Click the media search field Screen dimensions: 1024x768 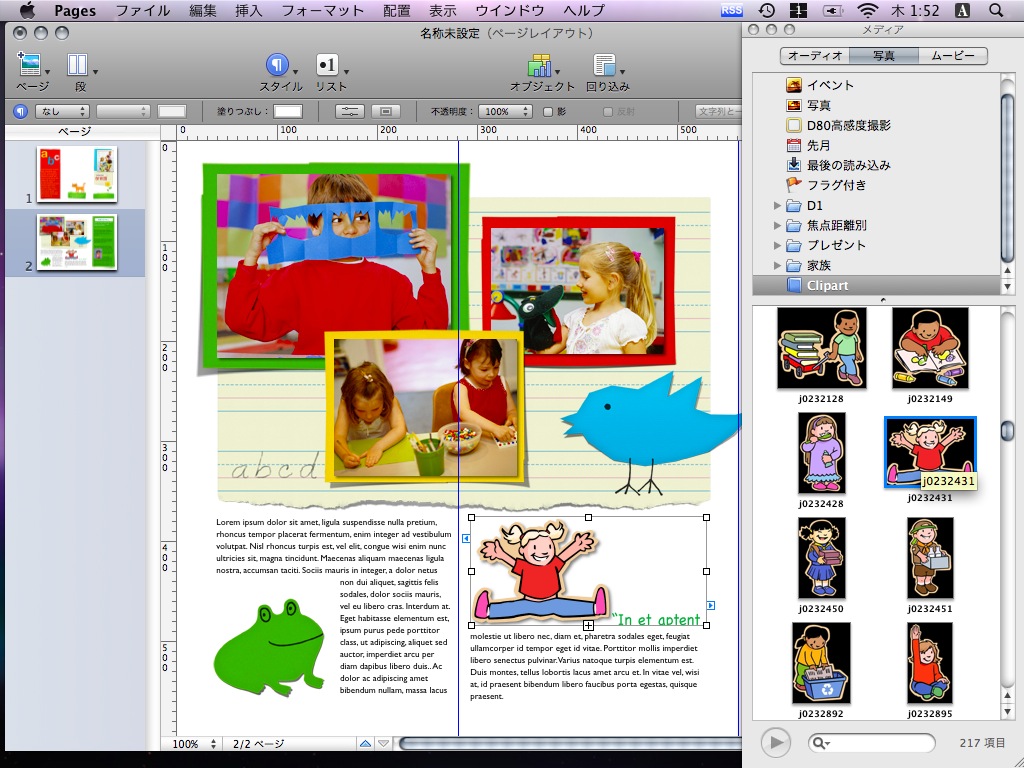tap(871, 743)
